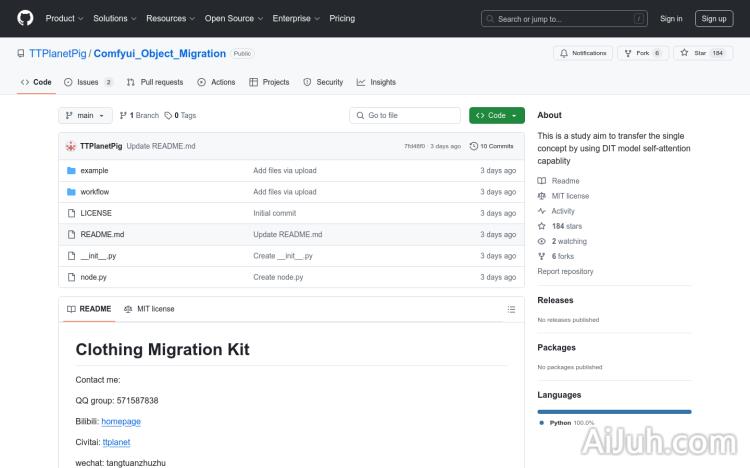Screen dimensions: 750x468
Task: Open the example folder icon
Action: [71, 170]
